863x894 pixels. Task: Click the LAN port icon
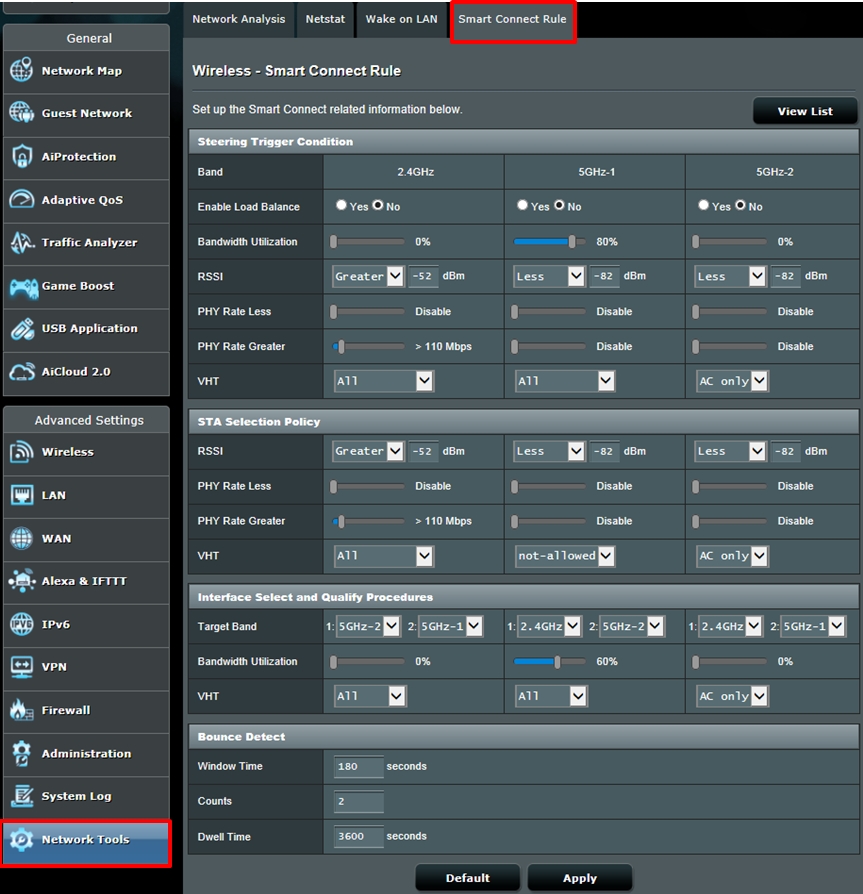coord(22,495)
